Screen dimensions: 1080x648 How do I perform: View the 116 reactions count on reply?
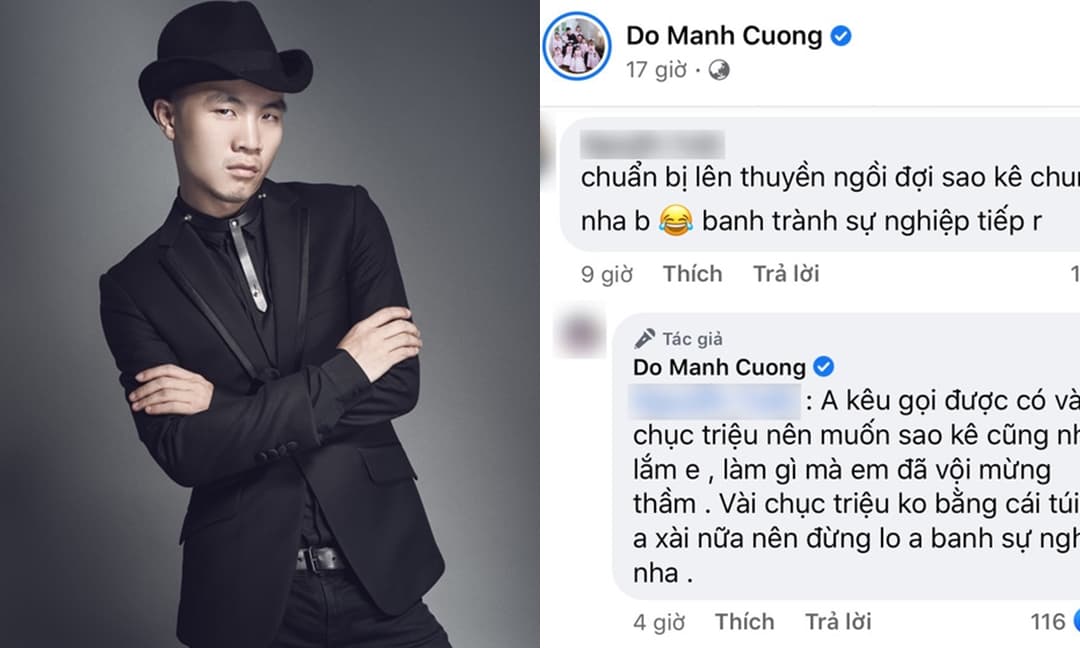coord(1048,622)
